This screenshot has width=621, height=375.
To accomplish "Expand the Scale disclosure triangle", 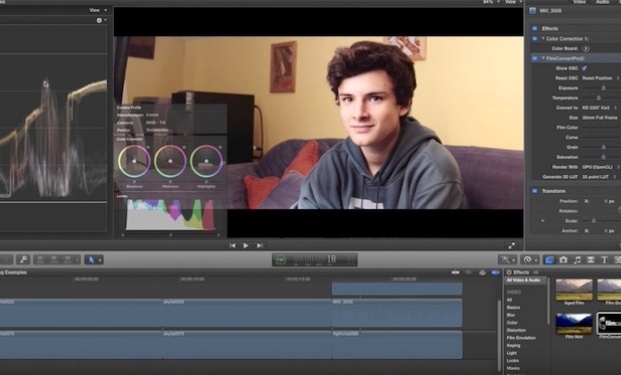I will pyautogui.click(x=543, y=221).
